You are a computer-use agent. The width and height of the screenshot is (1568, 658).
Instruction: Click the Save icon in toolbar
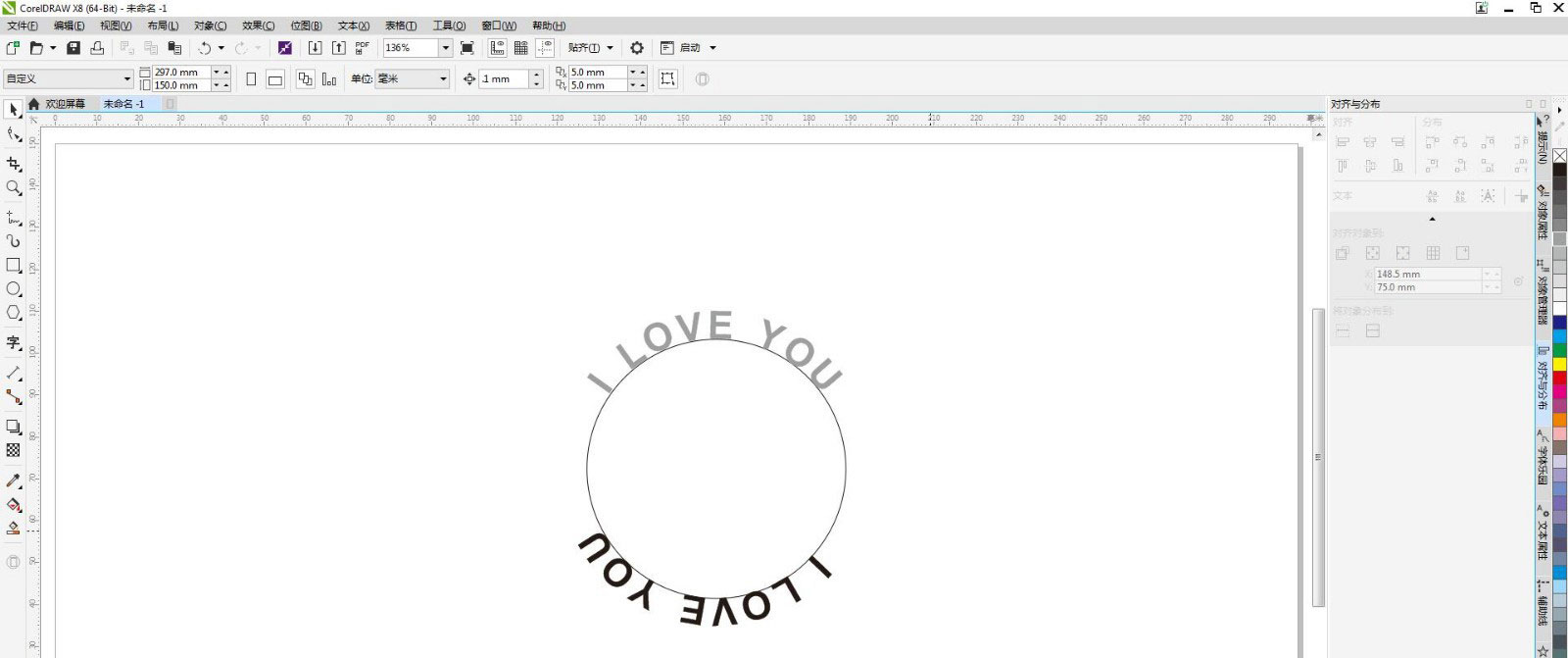click(x=73, y=48)
